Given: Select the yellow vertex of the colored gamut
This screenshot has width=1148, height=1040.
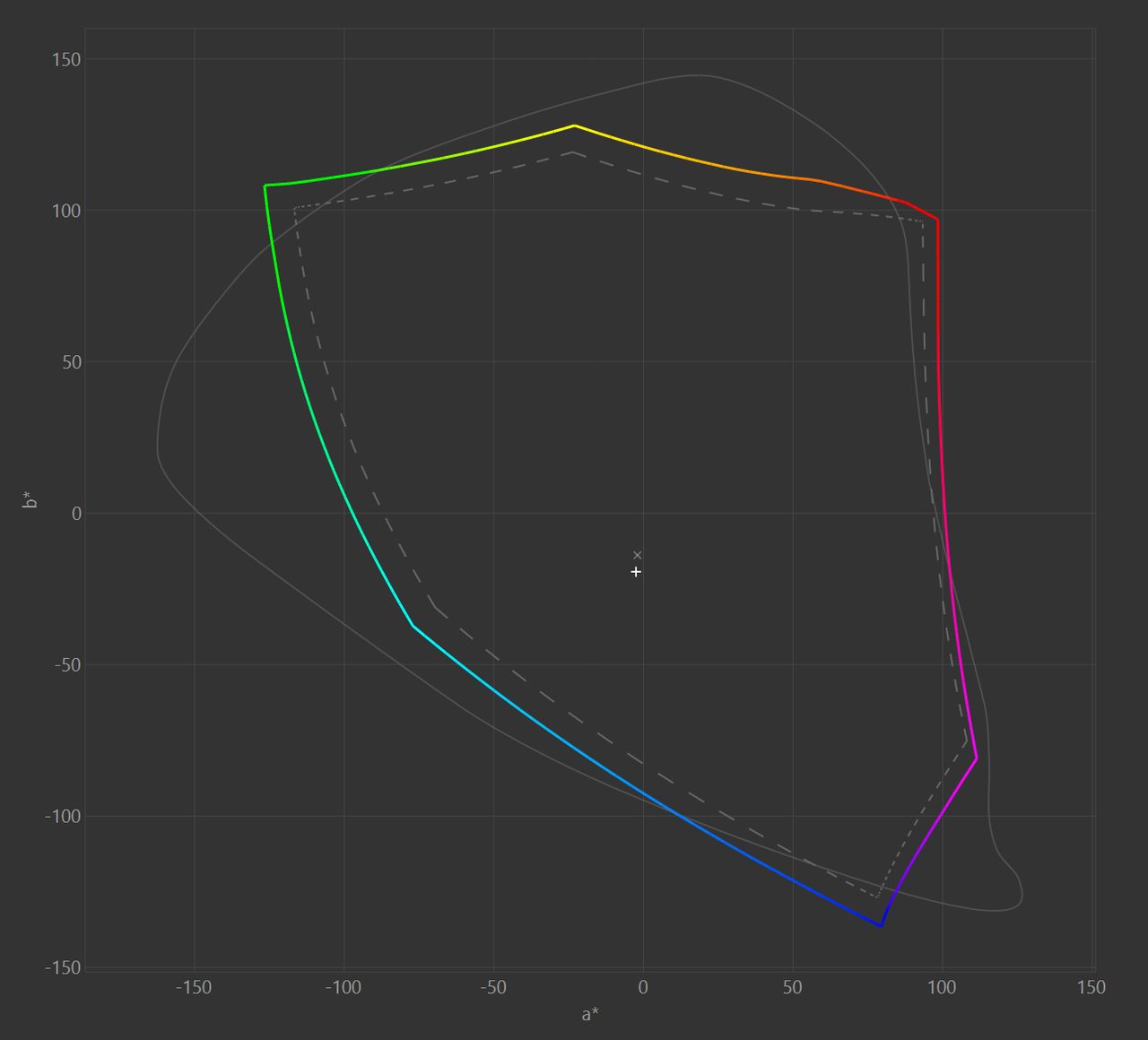Looking at the screenshot, I should pyautogui.click(x=574, y=126).
